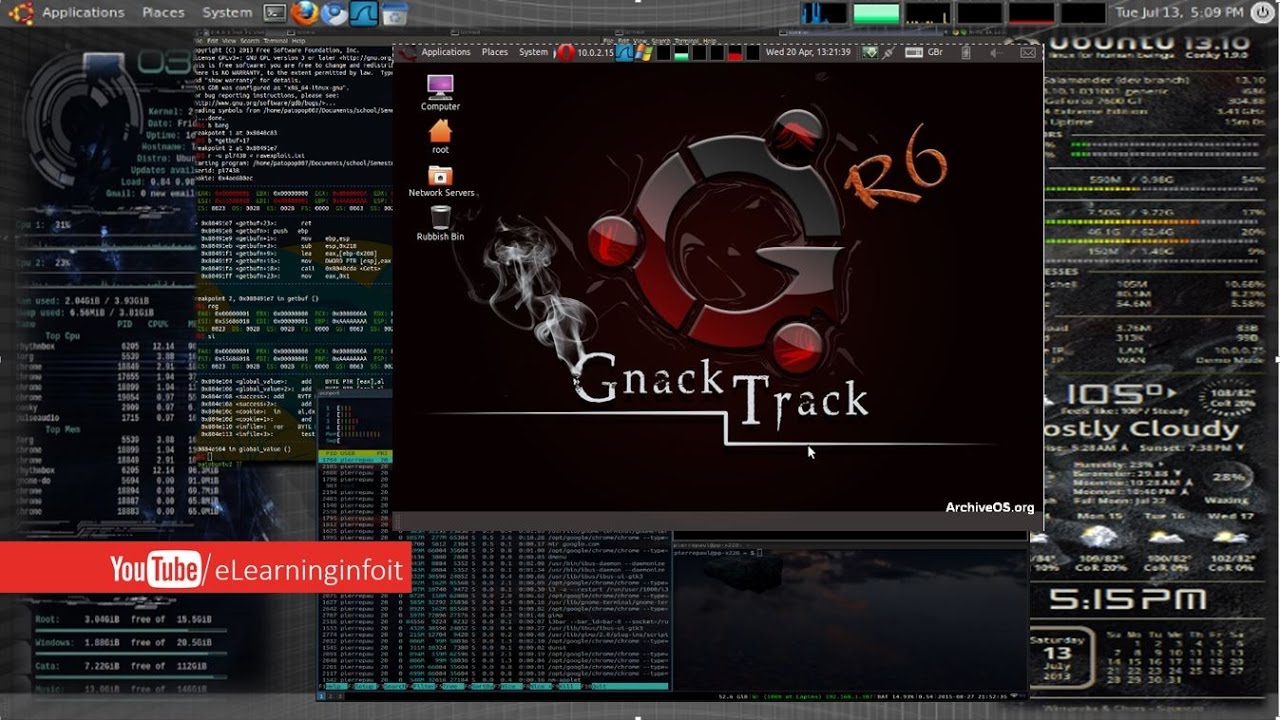
Task: Click the GnackTrack logo at panel start
Action: point(407,52)
